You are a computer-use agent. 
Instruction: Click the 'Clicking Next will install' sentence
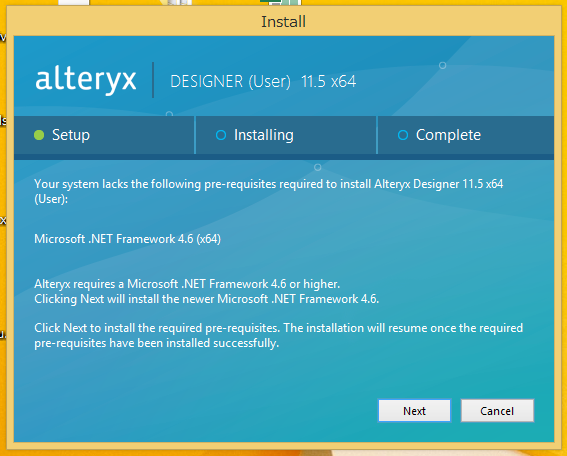coord(206,299)
